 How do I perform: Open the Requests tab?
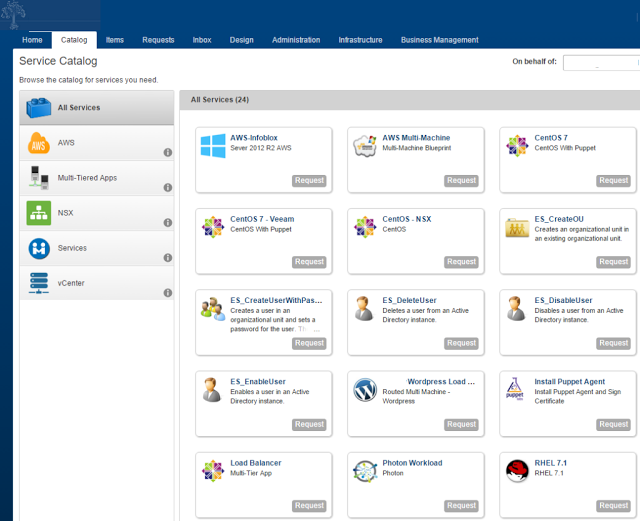pyautogui.click(x=158, y=40)
